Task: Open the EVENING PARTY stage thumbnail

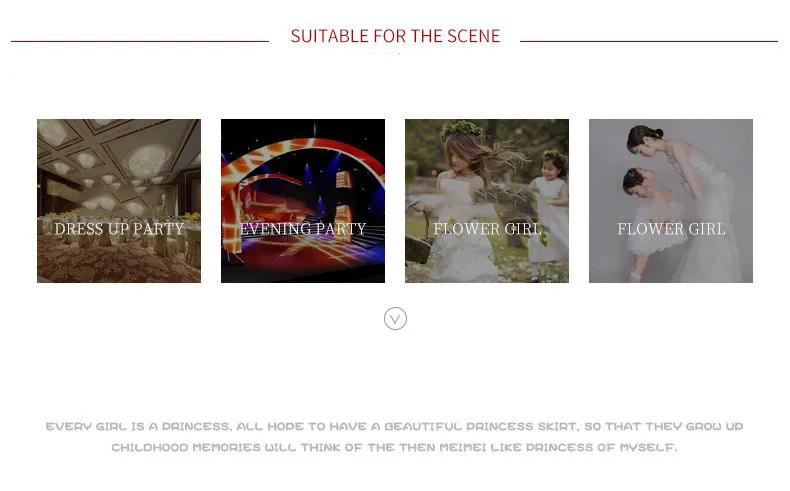Action: (303, 201)
